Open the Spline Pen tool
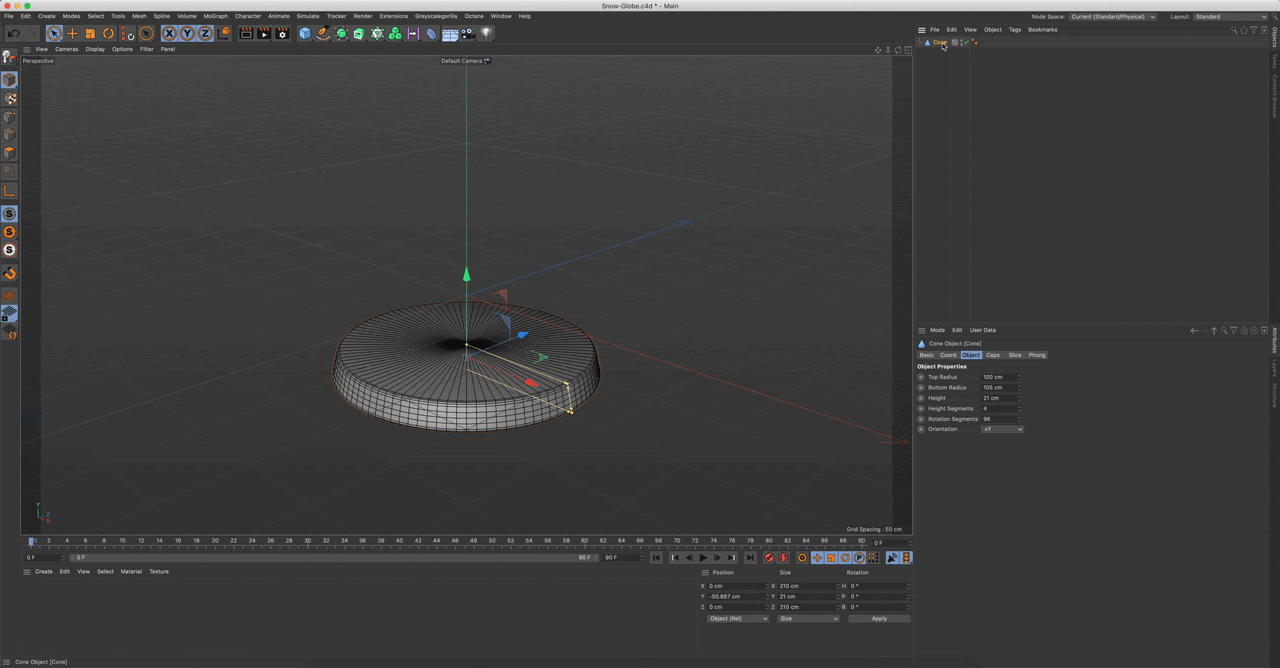This screenshot has width=1280, height=668. 323,34
